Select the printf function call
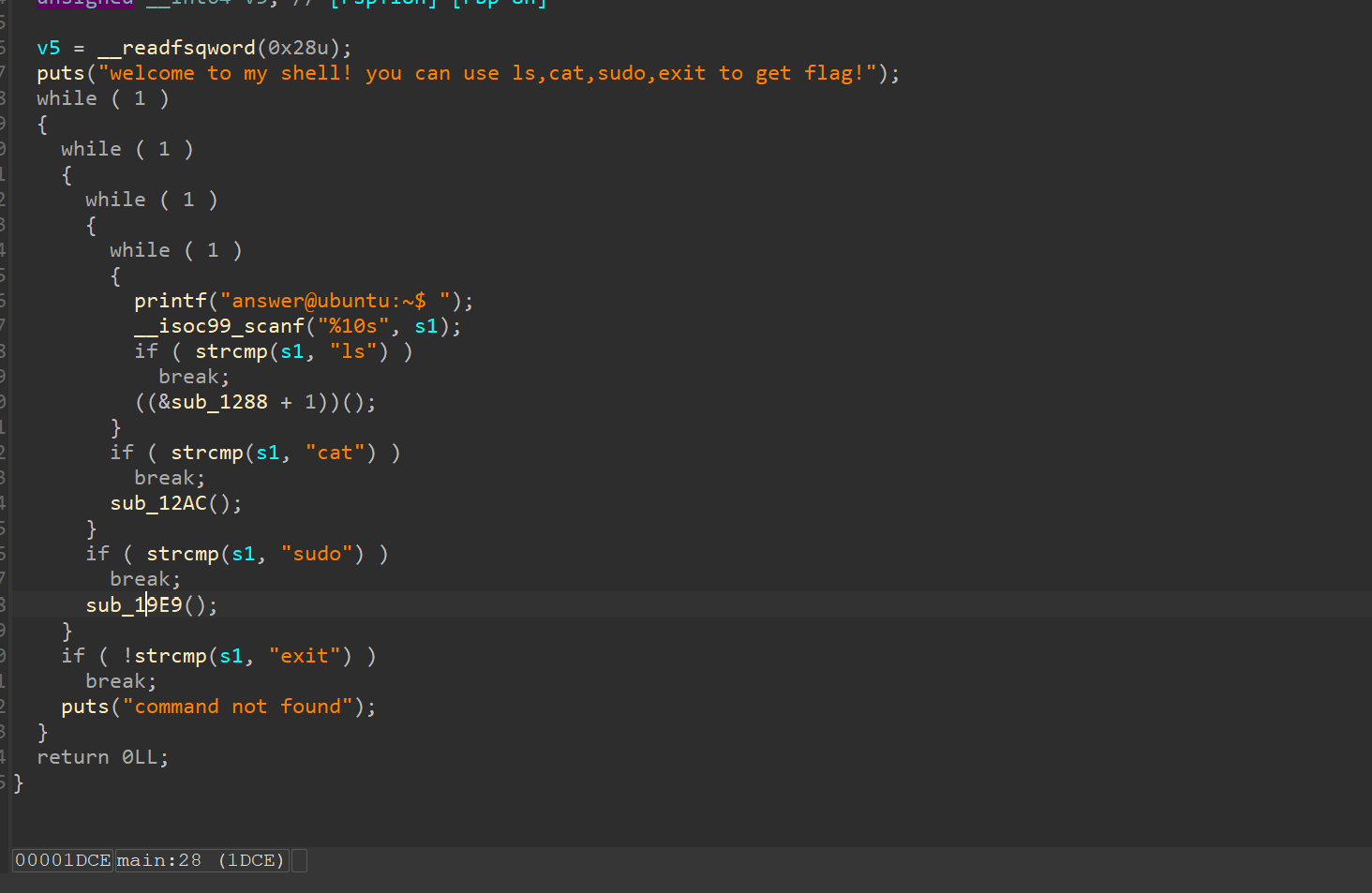 tap(170, 301)
